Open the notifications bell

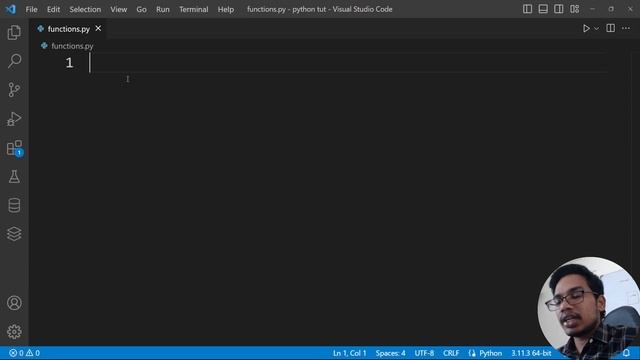click(x=626, y=353)
